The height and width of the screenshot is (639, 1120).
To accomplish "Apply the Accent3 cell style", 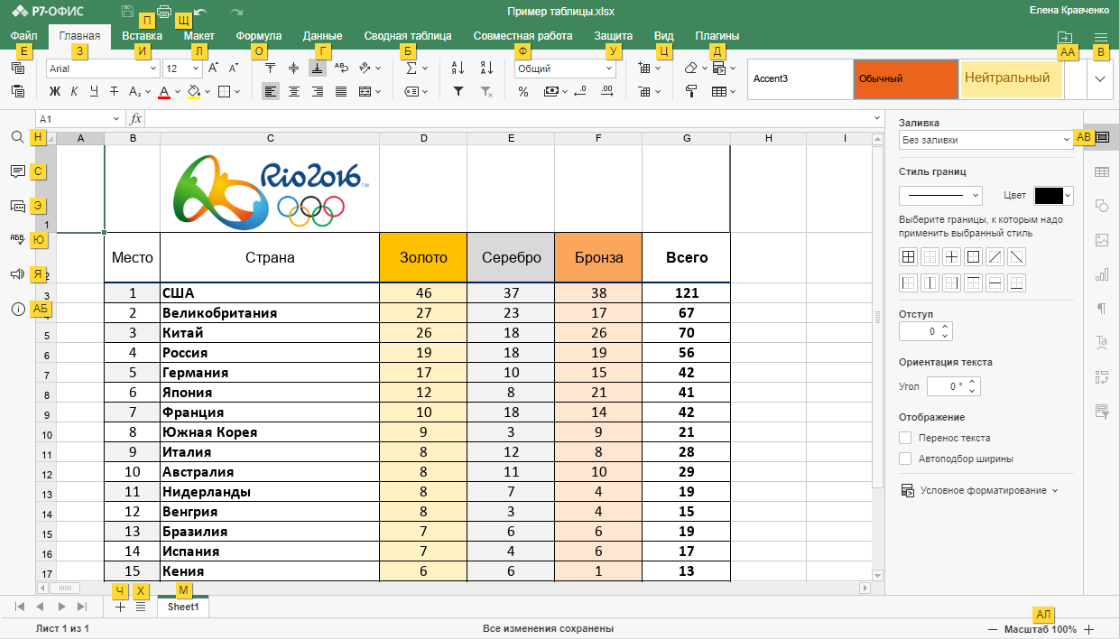I will (800, 79).
